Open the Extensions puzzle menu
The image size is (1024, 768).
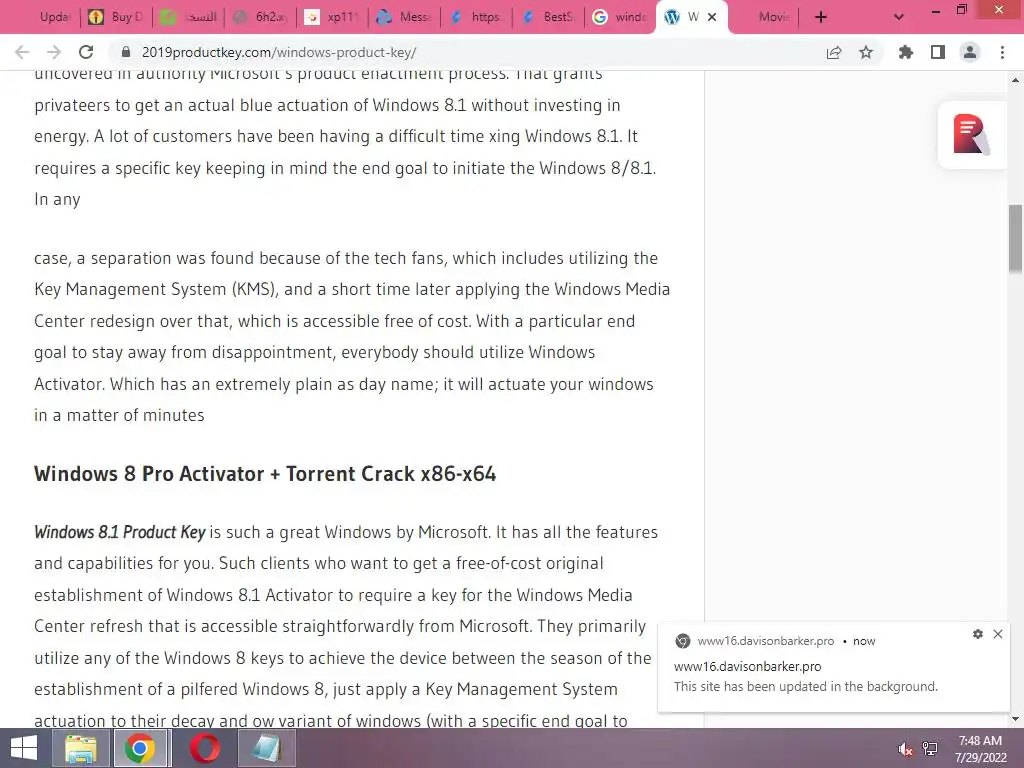coord(905,52)
